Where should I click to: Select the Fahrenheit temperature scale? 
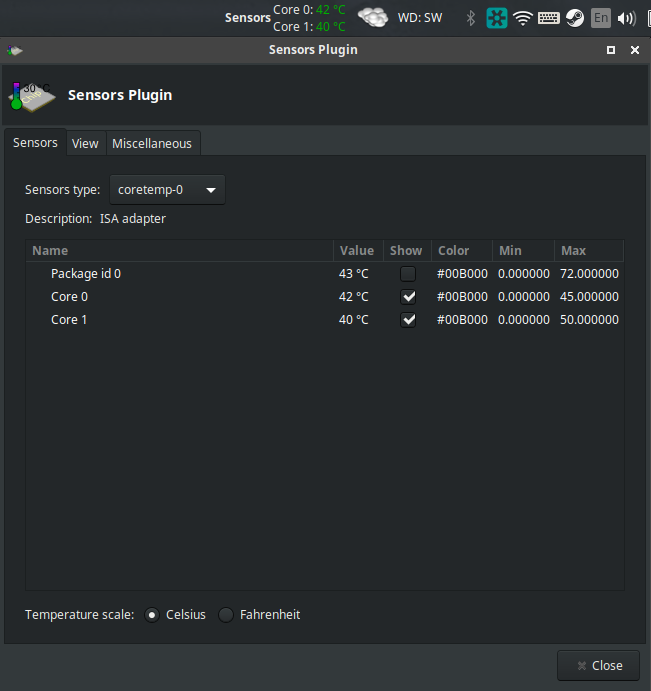[226, 615]
